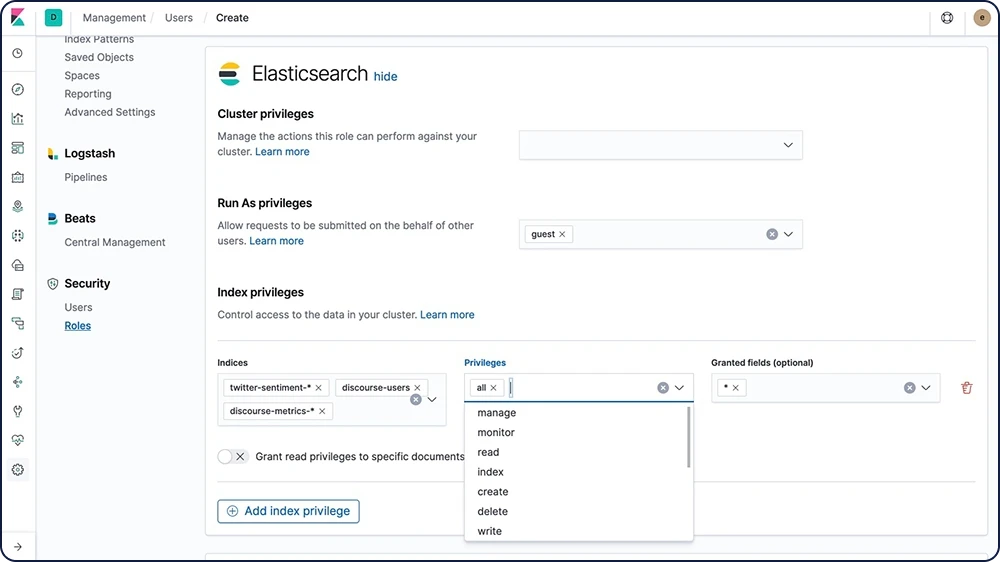Open Spaces in management menu
The height and width of the screenshot is (562, 1000).
(82, 75)
